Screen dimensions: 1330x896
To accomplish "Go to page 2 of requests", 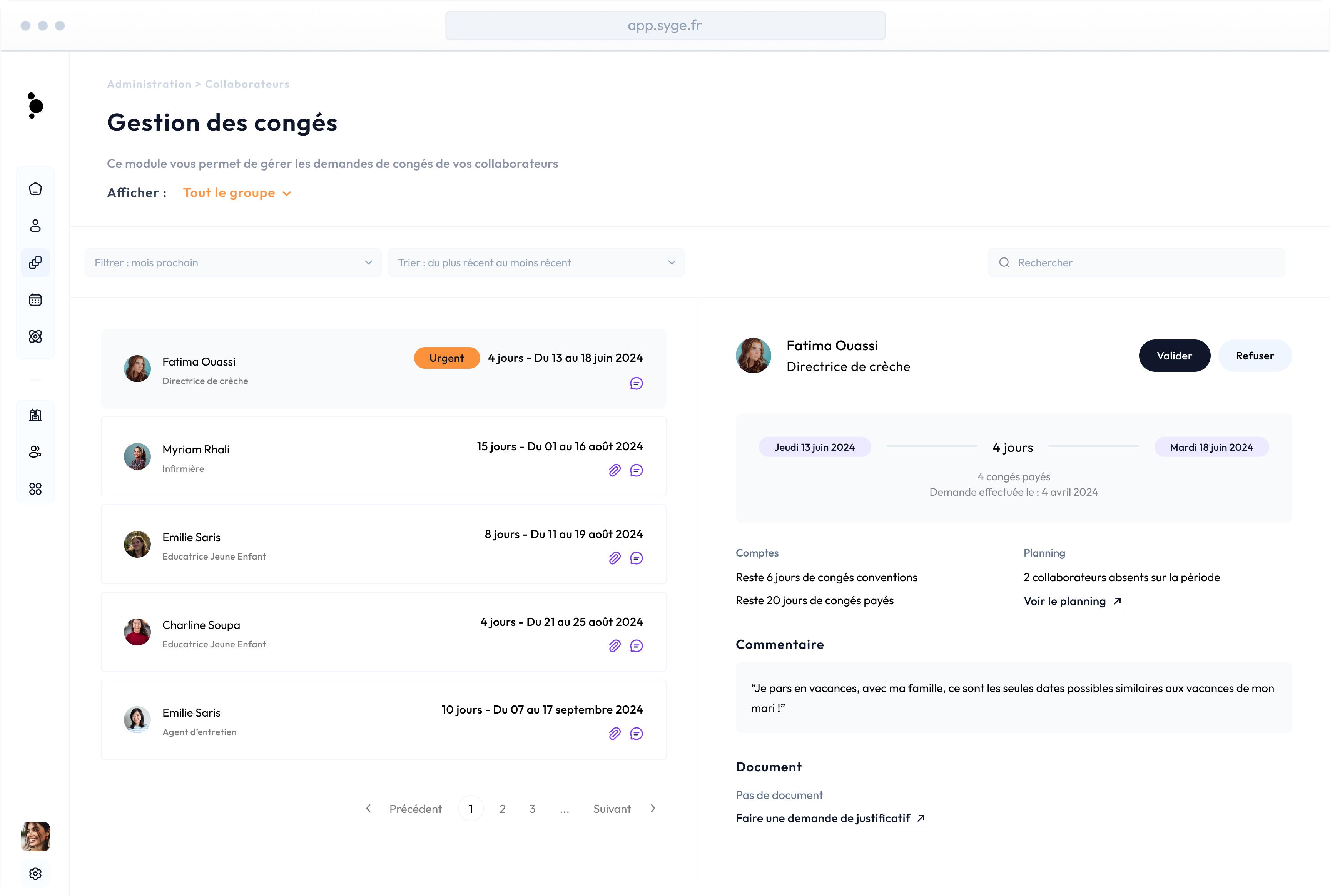I will [502, 809].
